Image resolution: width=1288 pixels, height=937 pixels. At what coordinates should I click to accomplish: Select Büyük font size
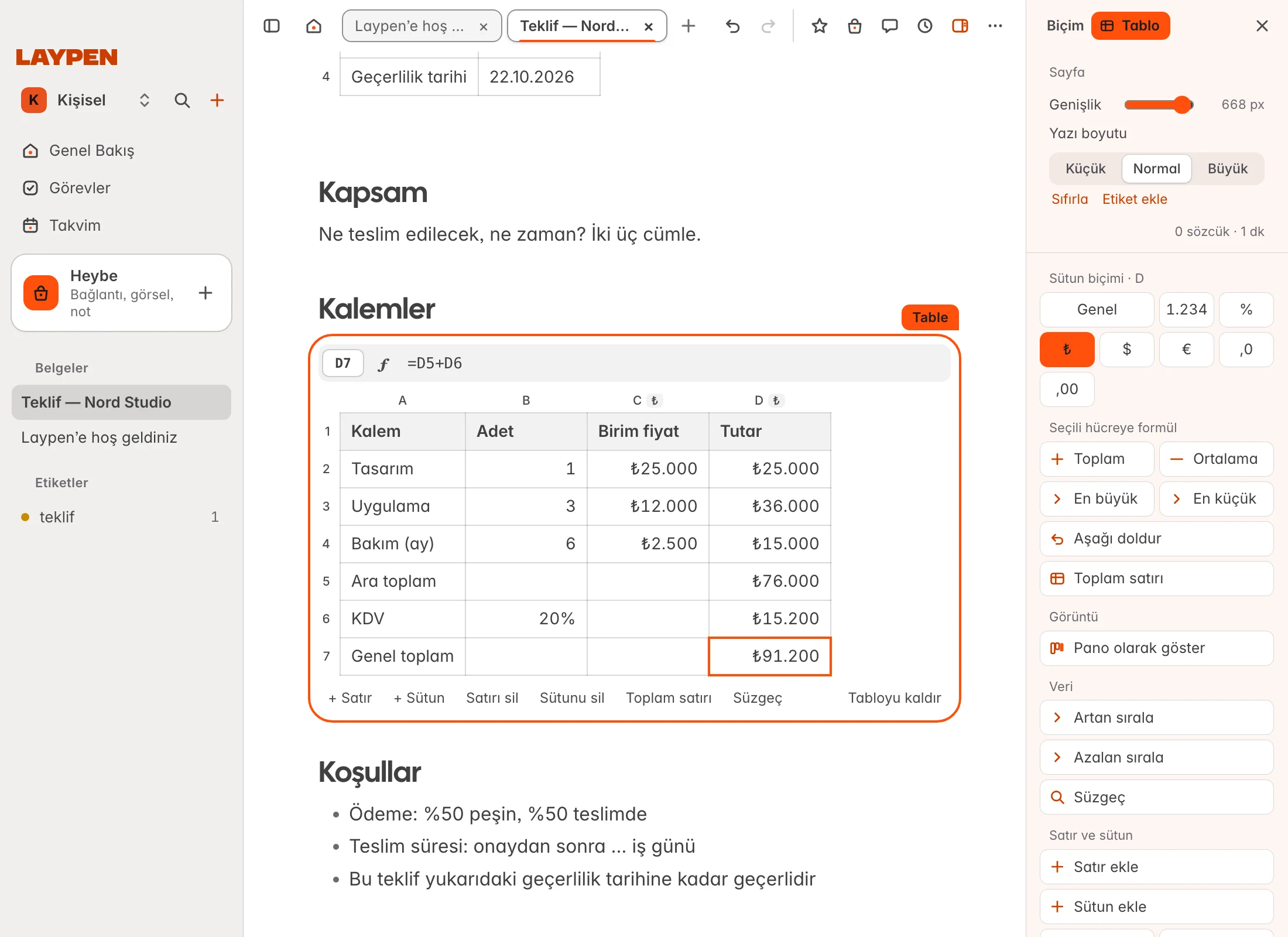[1228, 169]
